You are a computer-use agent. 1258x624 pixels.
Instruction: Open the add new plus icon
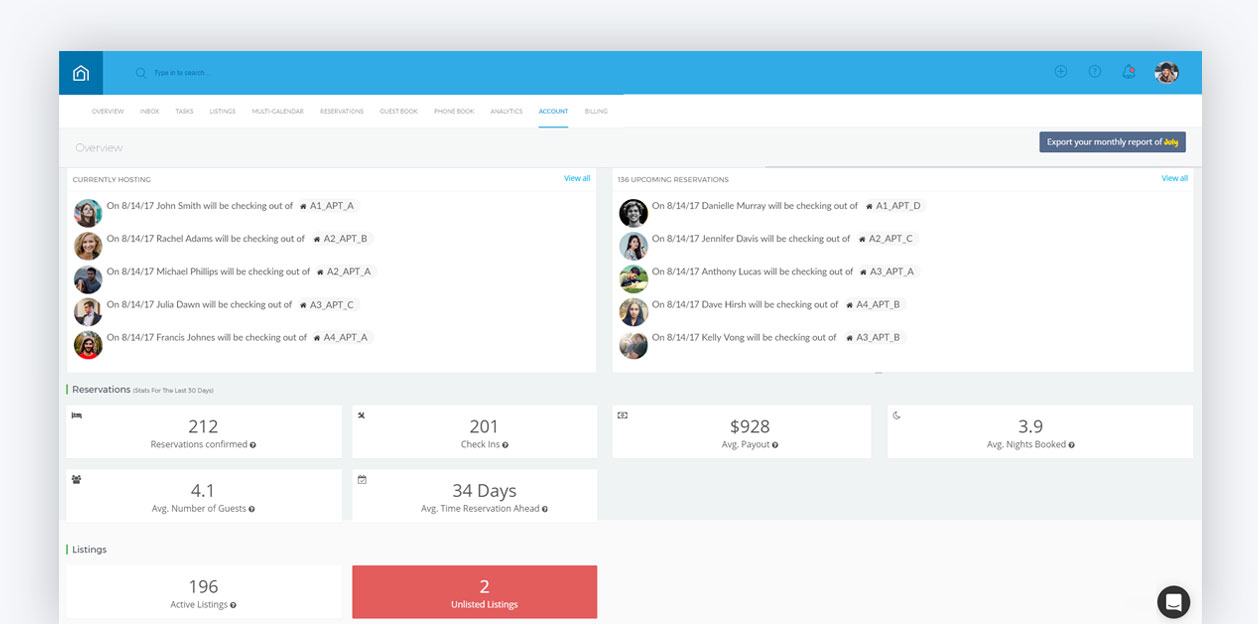1060,71
